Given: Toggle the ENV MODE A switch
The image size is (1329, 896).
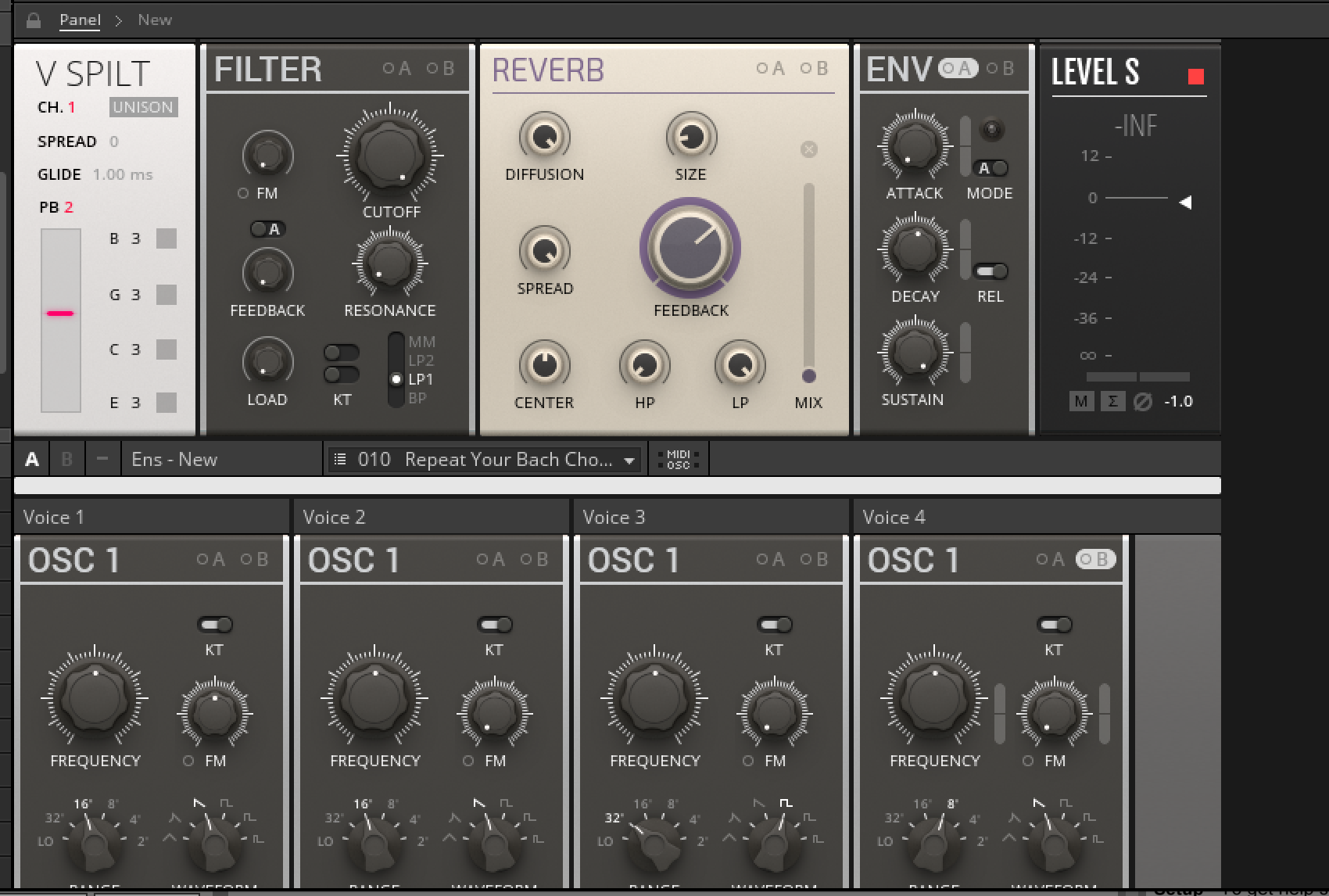Looking at the screenshot, I should tap(990, 168).
